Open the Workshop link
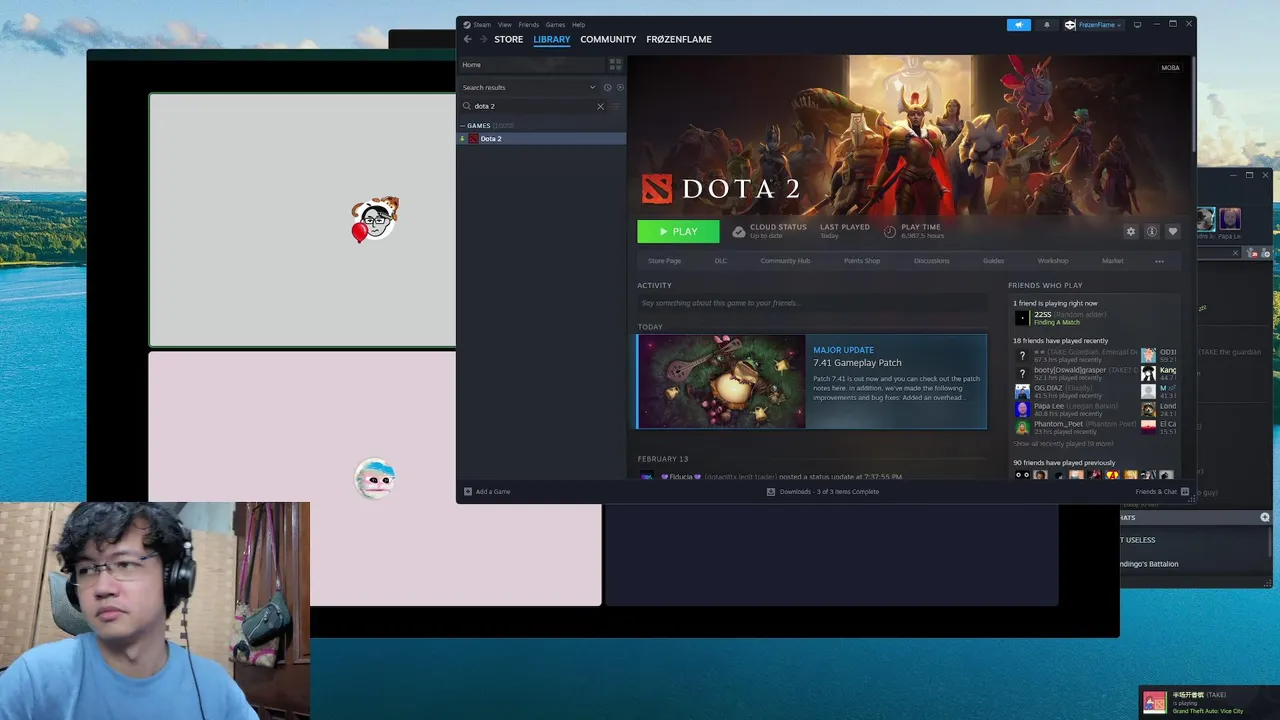1280x720 pixels. [1053, 261]
